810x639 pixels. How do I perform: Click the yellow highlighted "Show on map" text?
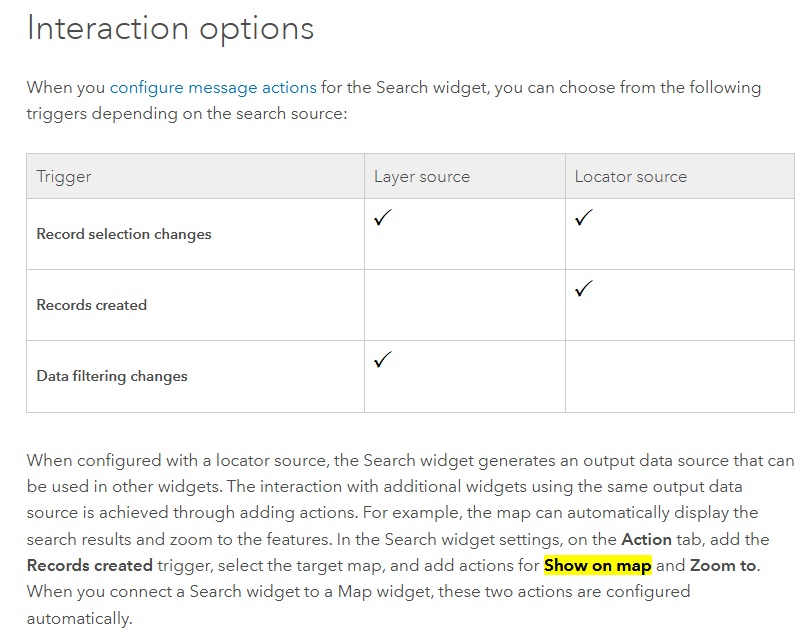click(x=597, y=566)
